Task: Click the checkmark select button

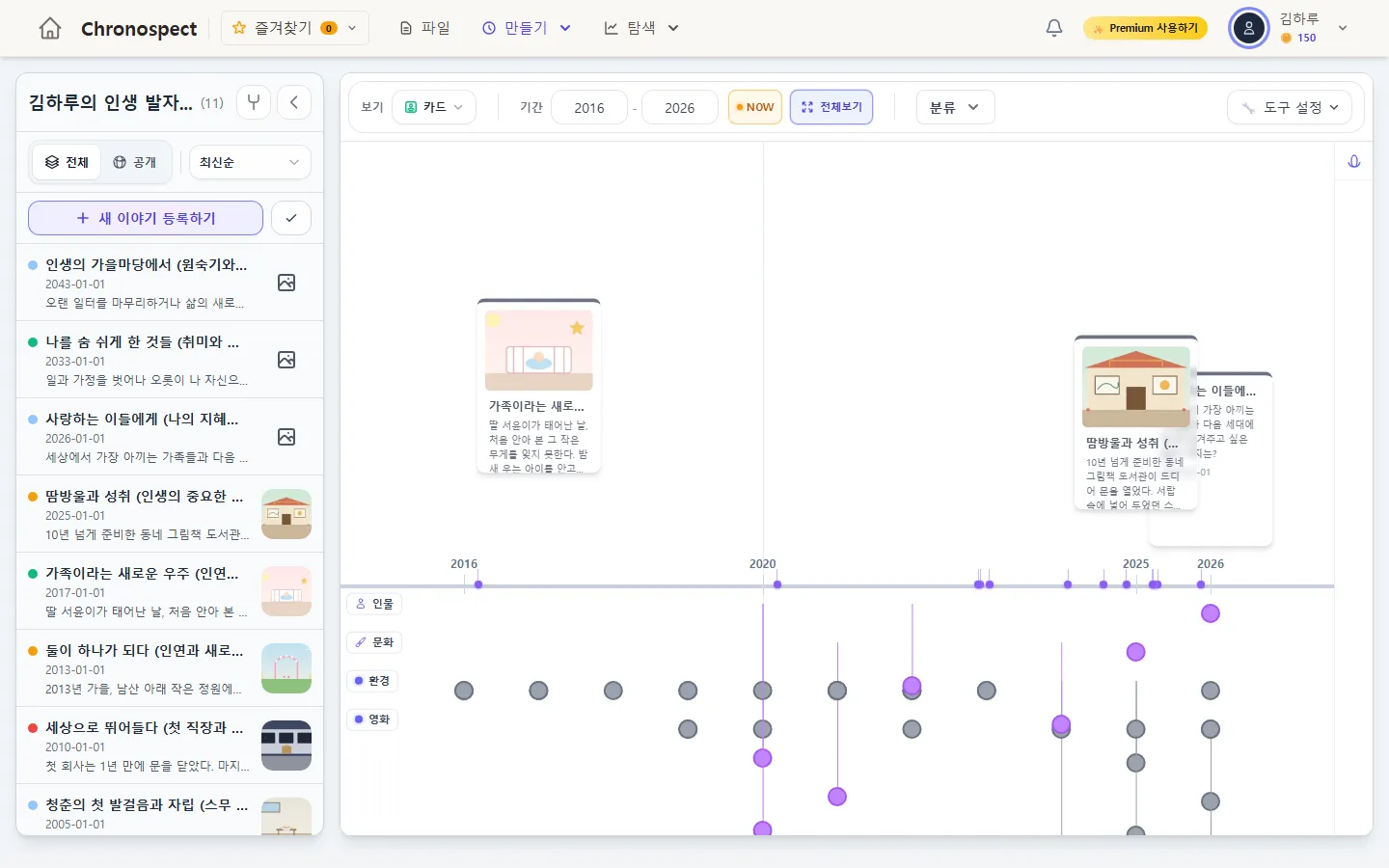Action: coord(291,218)
